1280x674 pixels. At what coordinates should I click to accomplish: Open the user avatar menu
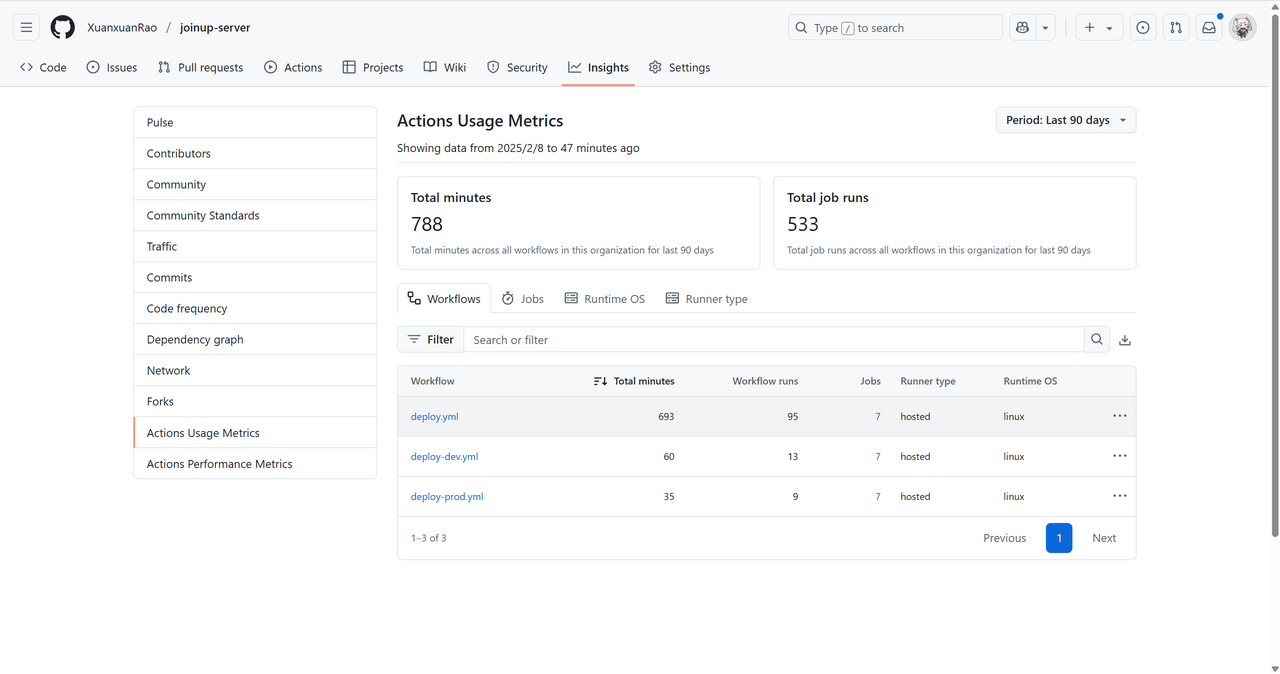click(x=1243, y=28)
